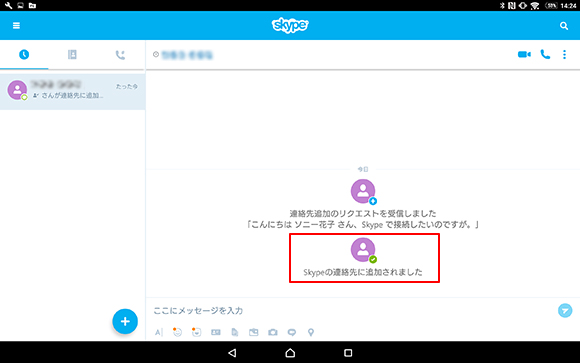Tap avatar above contact request received message
The width and height of the screenshot is (580, 363).
pyautogui.click(x=363, y=191)
